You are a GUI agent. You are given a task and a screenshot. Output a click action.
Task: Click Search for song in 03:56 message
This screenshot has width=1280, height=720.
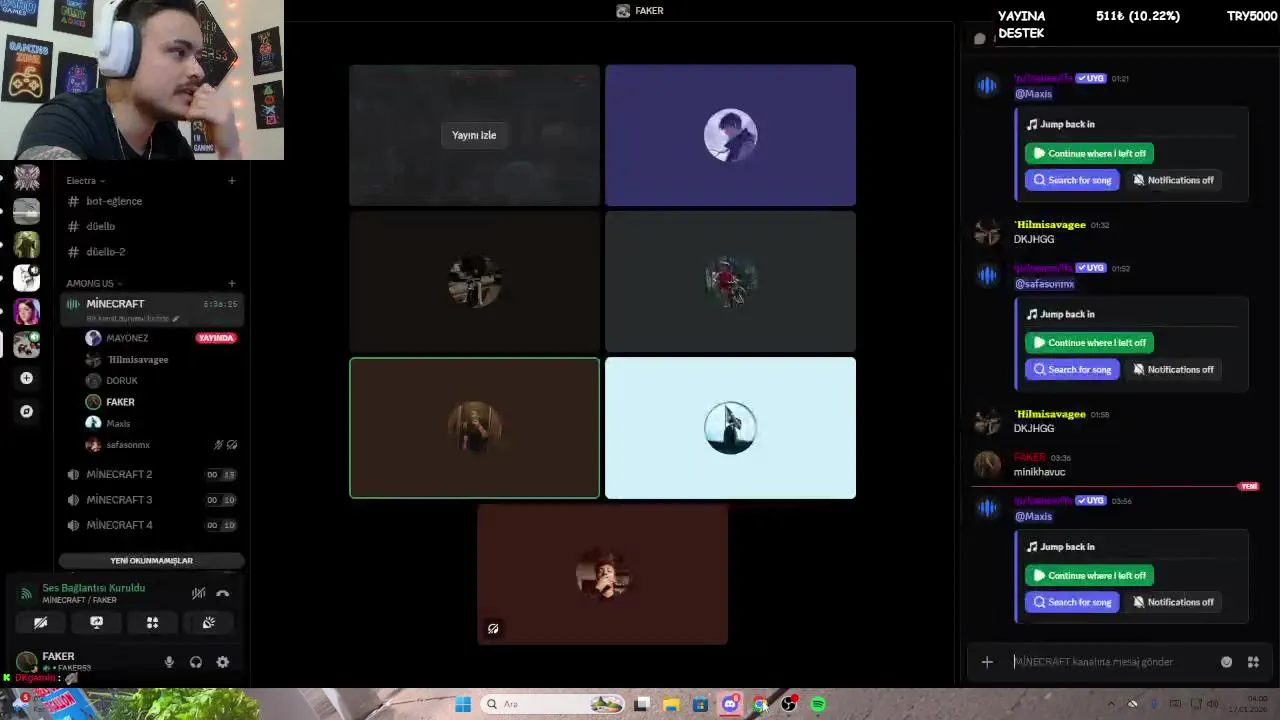(1072, 602)
